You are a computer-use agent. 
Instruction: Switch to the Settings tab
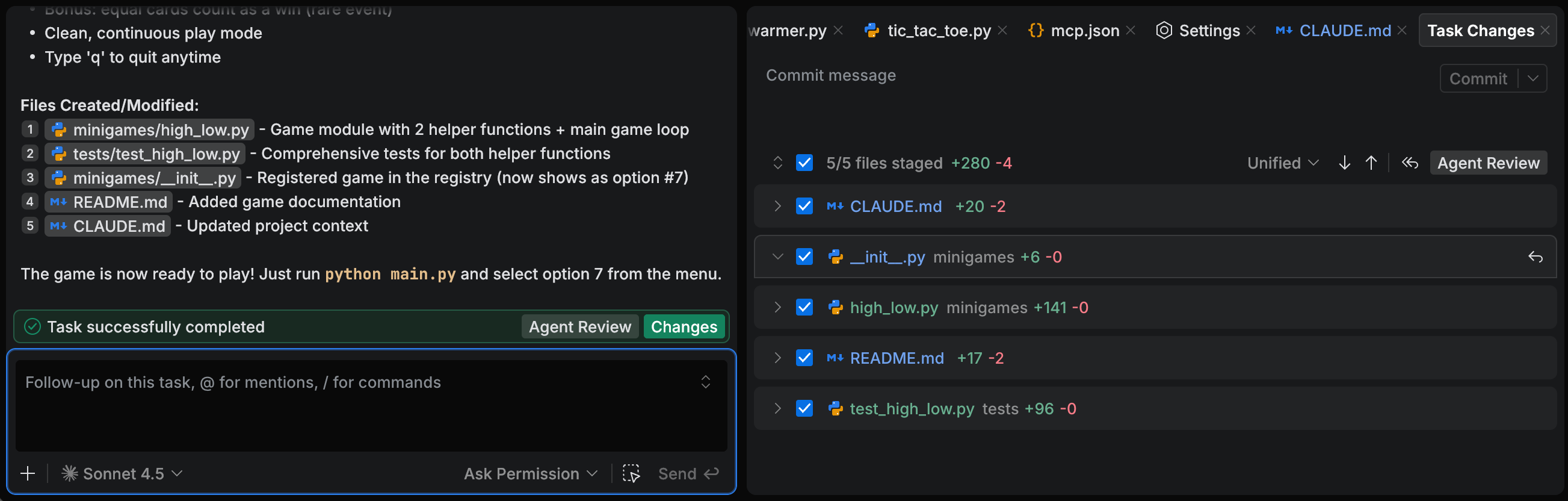tap(1208, 31)
